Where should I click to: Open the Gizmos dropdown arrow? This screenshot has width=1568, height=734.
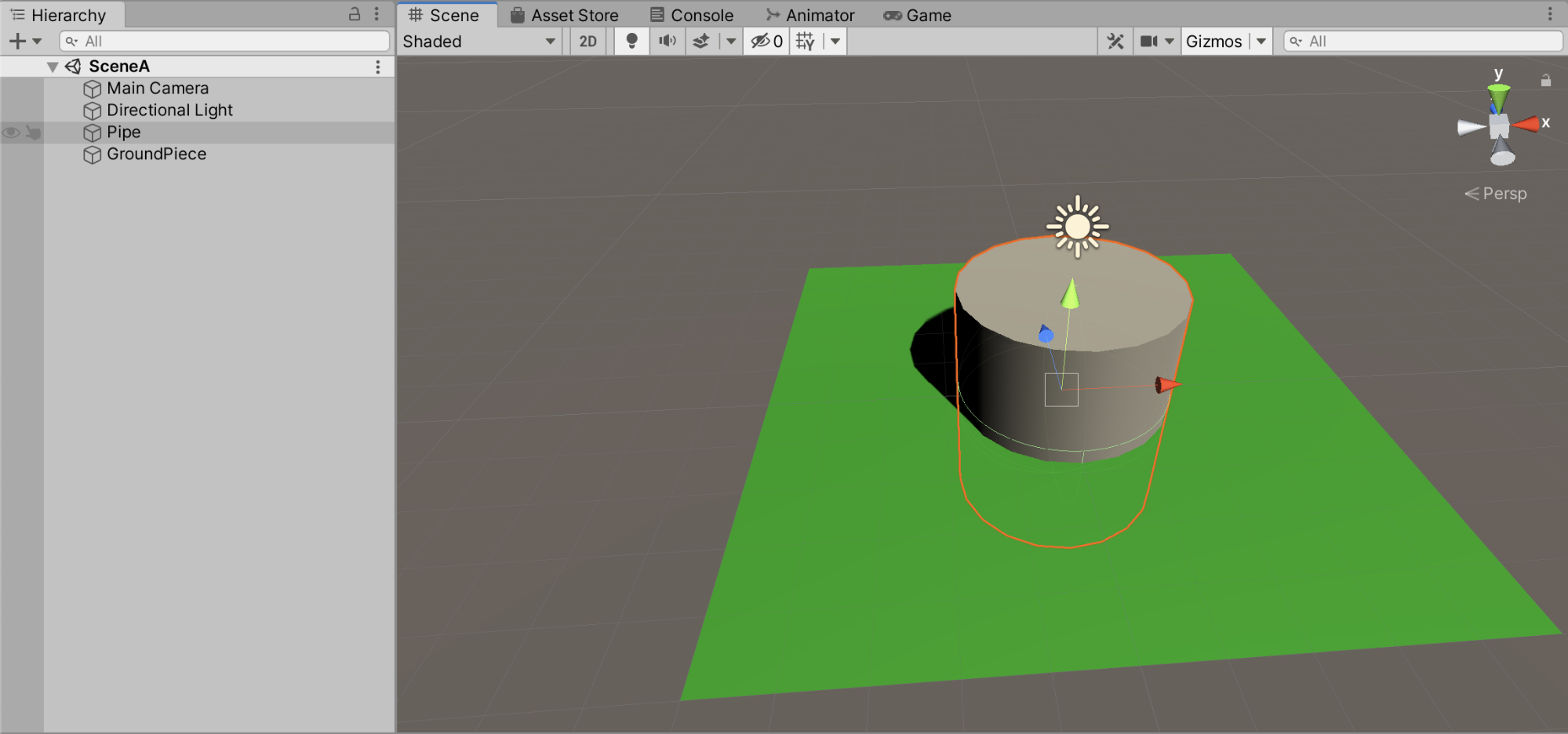click(1261, 42)
